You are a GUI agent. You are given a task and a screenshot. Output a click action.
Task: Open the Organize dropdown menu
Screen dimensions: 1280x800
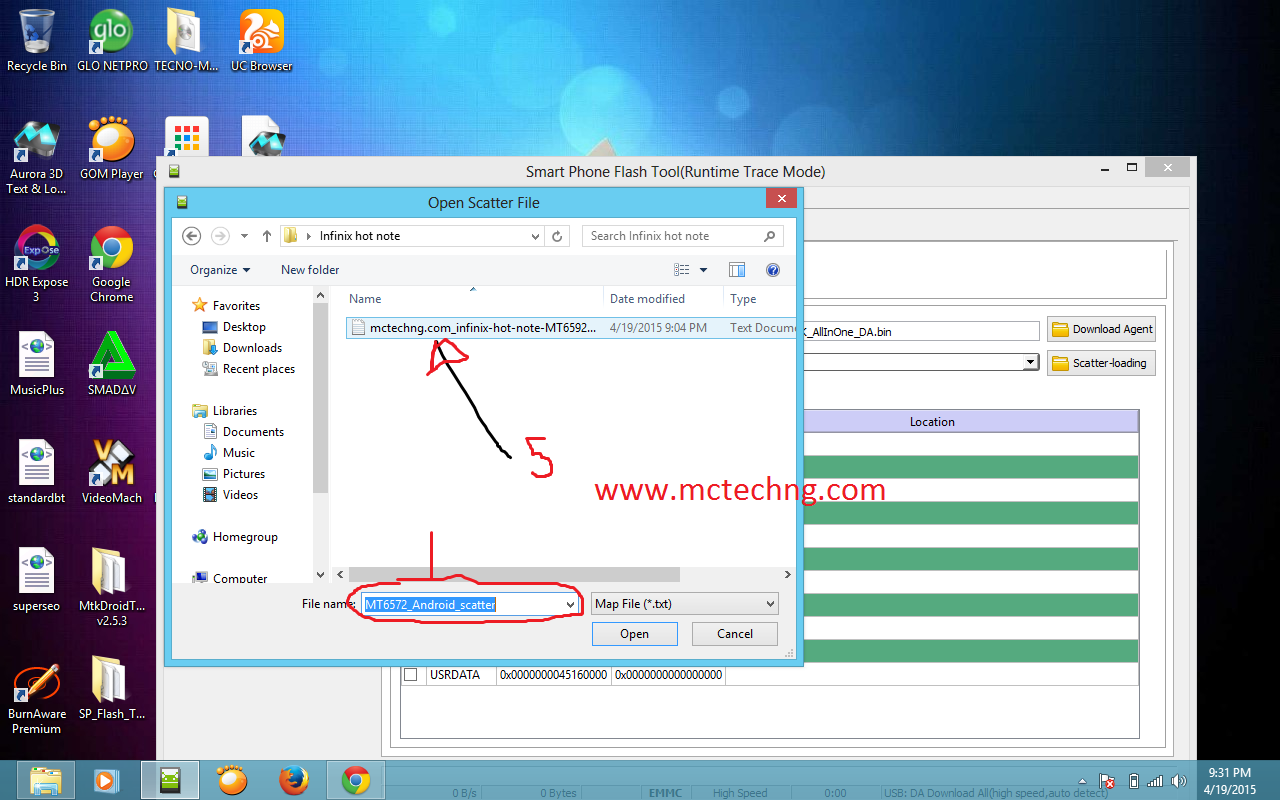coord(220,269)
